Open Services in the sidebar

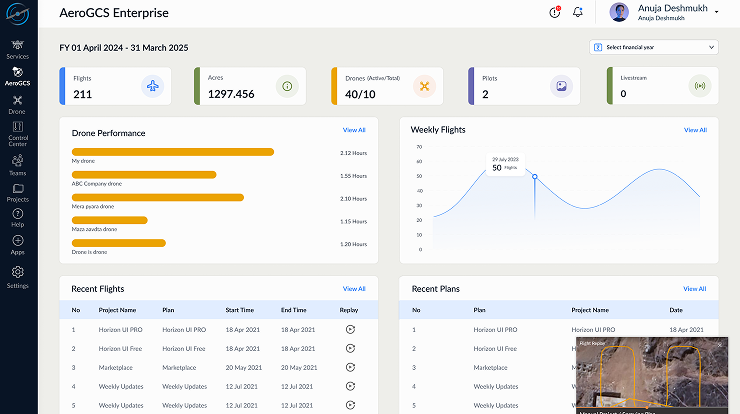point(17,50)
